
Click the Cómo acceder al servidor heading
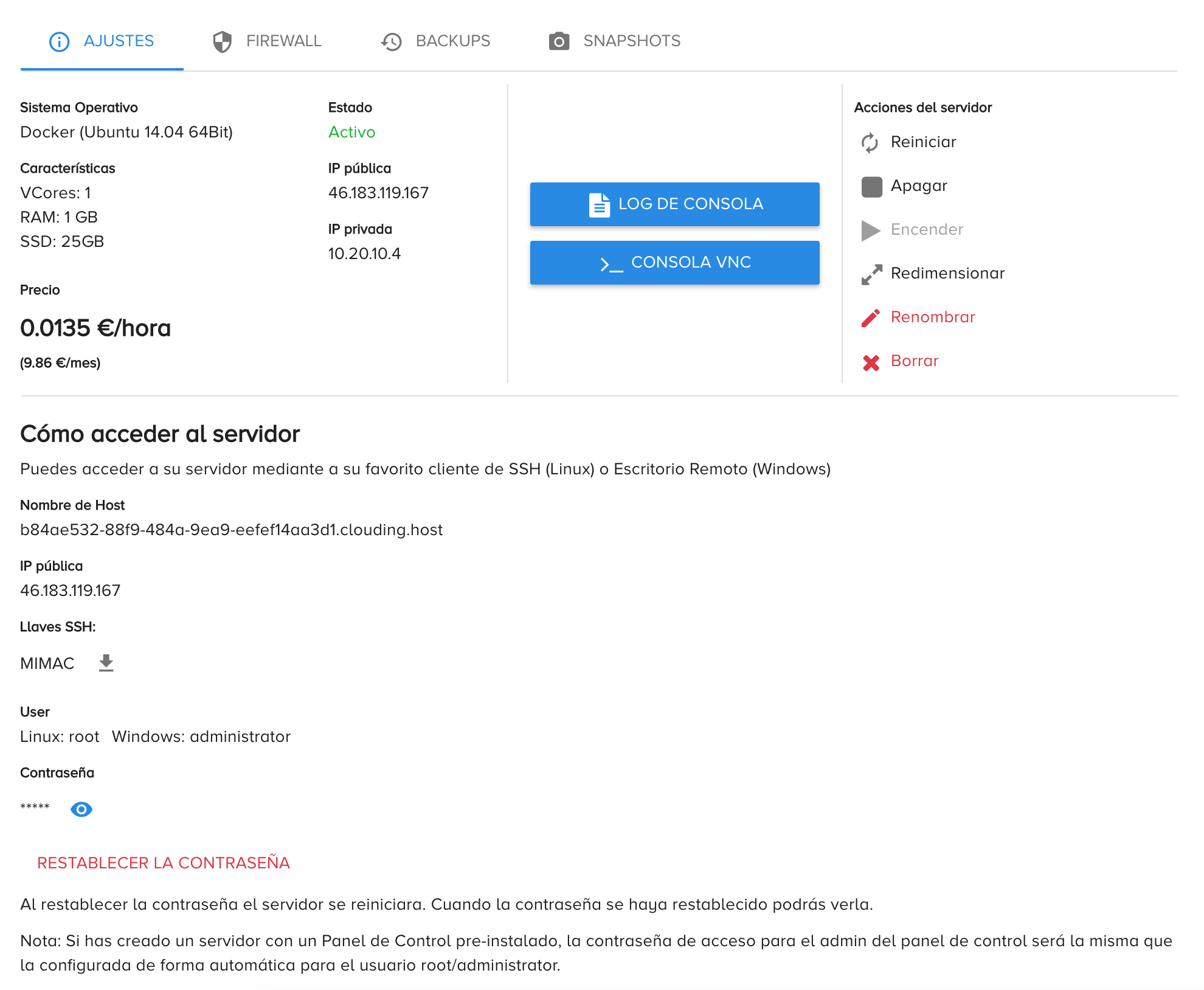160,434
